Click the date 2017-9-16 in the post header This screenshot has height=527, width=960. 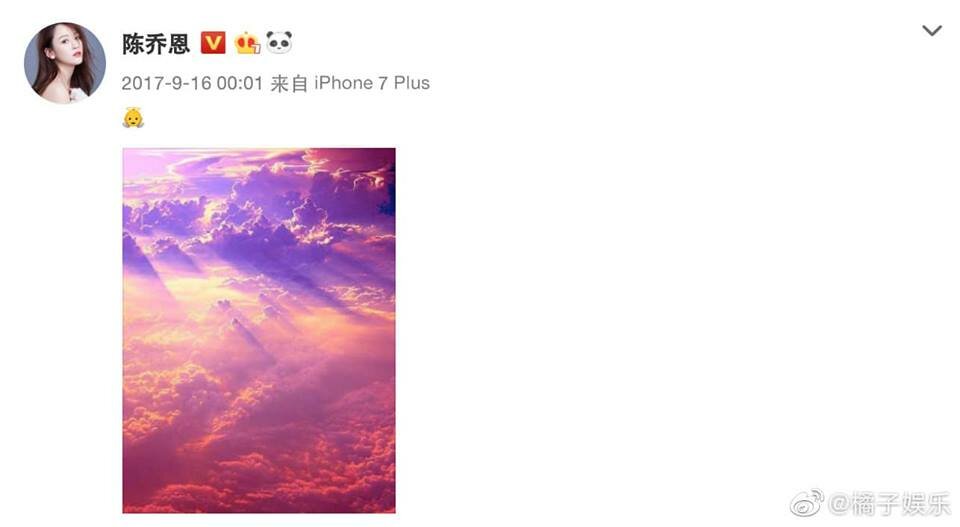pos(166,83)
